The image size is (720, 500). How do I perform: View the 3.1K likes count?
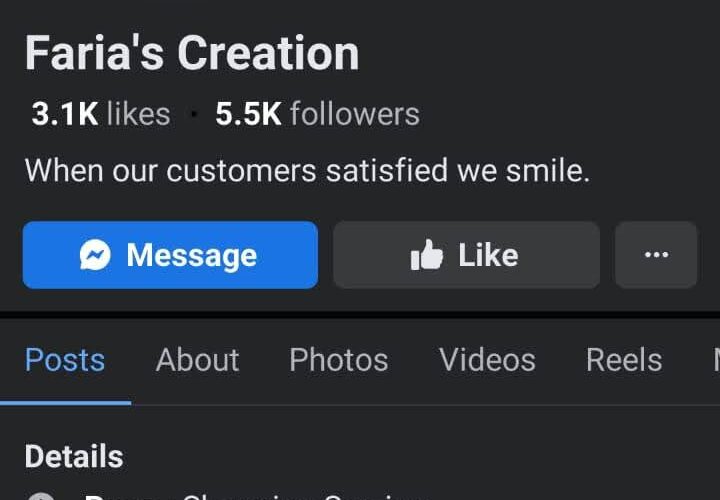coord(101,113)
